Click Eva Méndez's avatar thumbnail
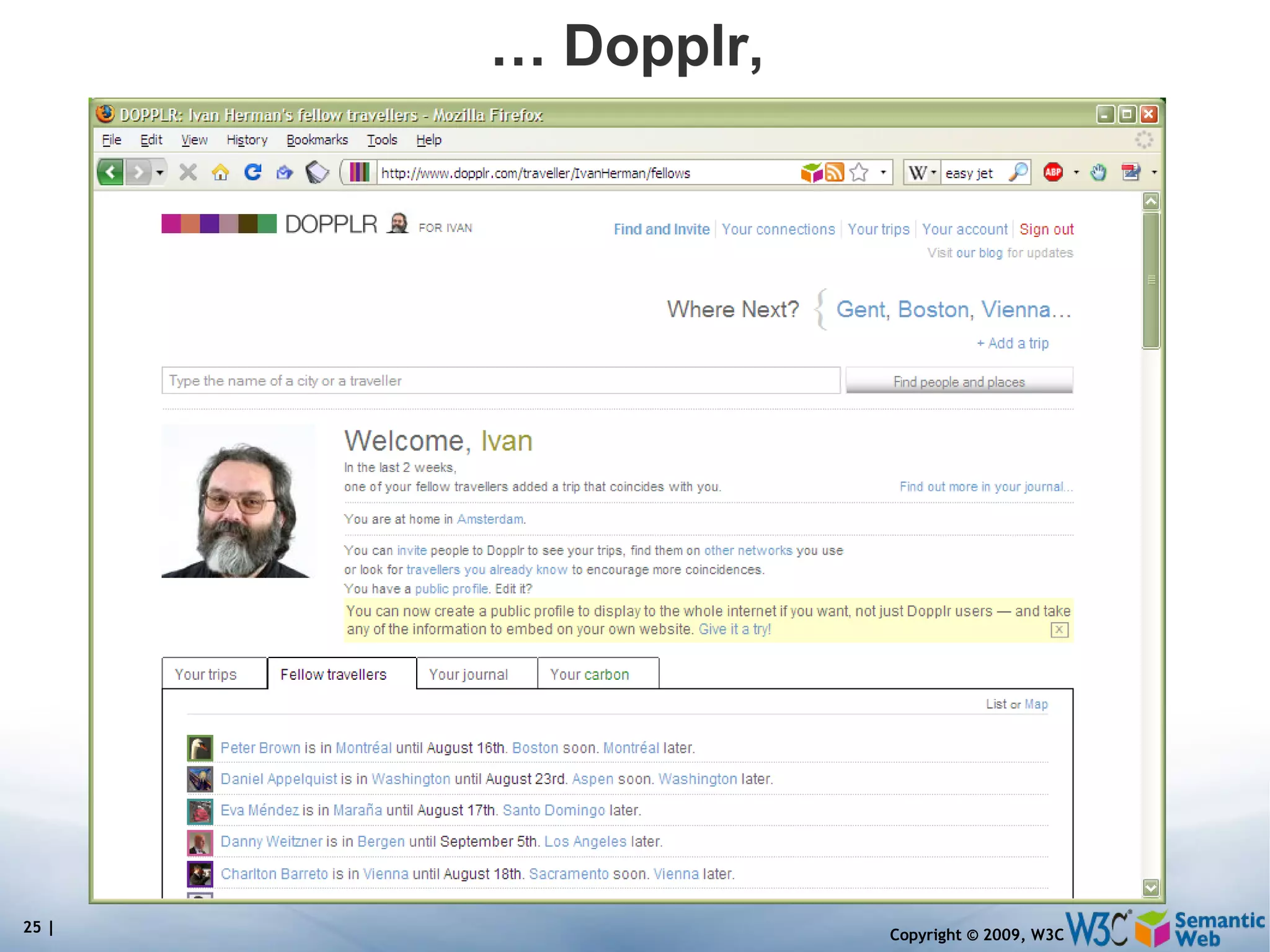The image size is (1270, 952). click(x=200, y=811)
